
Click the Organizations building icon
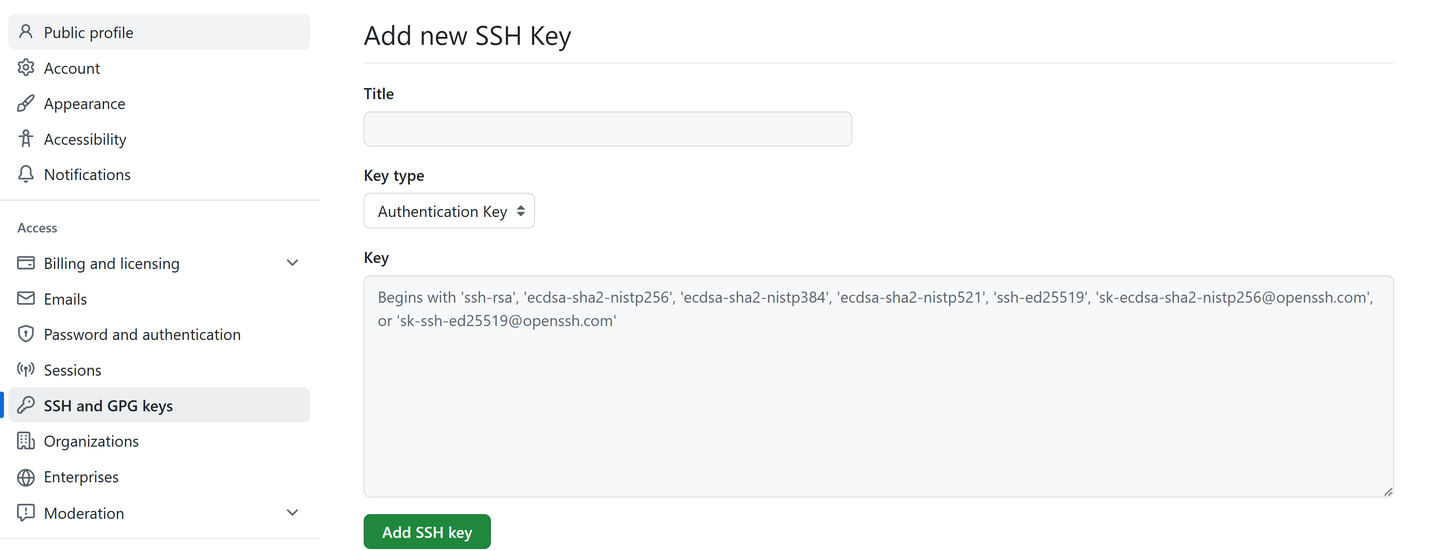coord(26,441)
